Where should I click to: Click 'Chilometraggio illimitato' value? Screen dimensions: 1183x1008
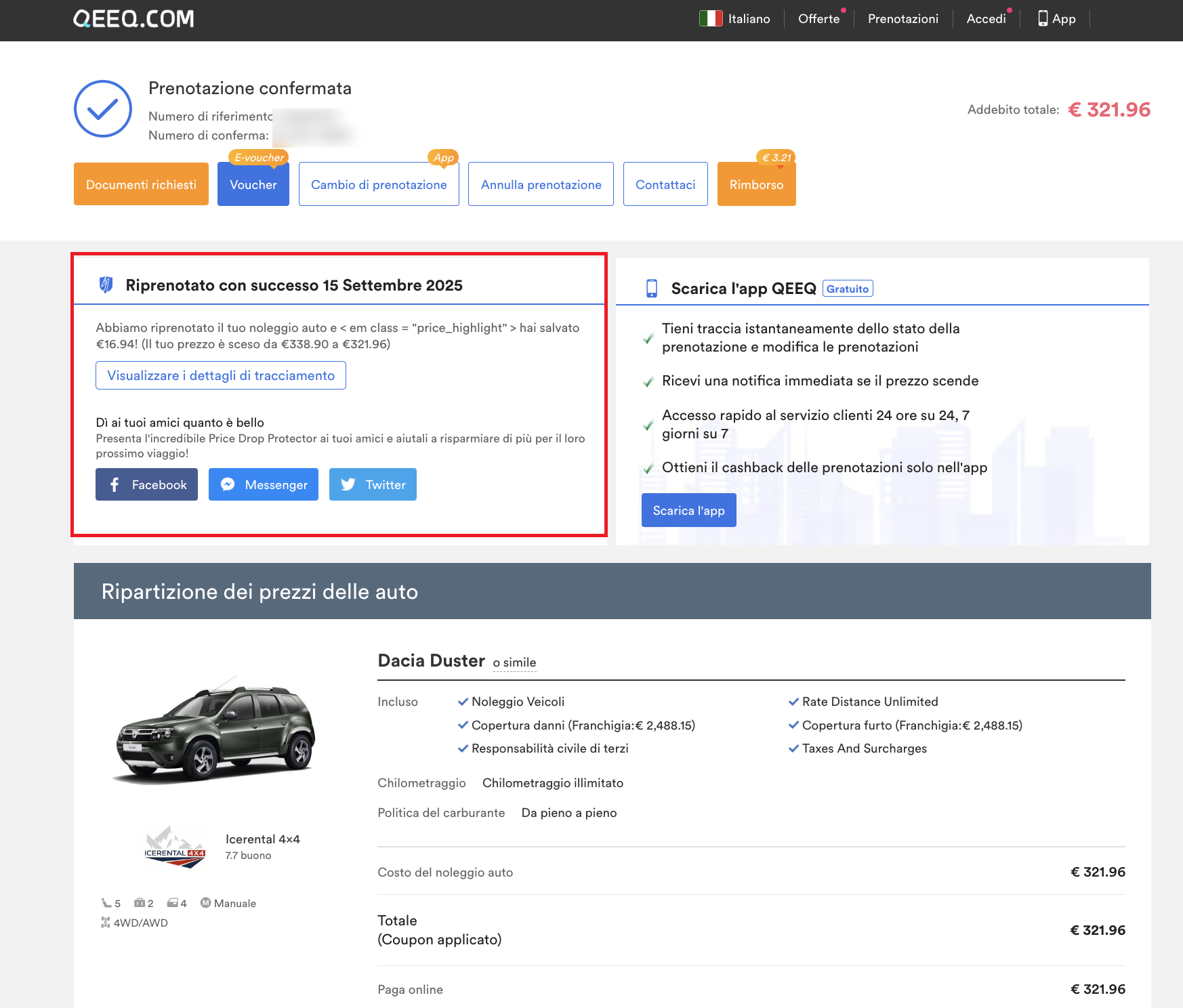(553, 783)
